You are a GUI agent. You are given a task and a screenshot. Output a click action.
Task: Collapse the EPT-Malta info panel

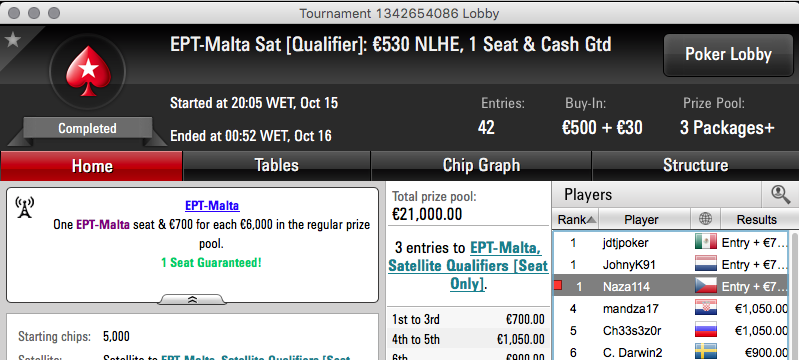[192, 300]
